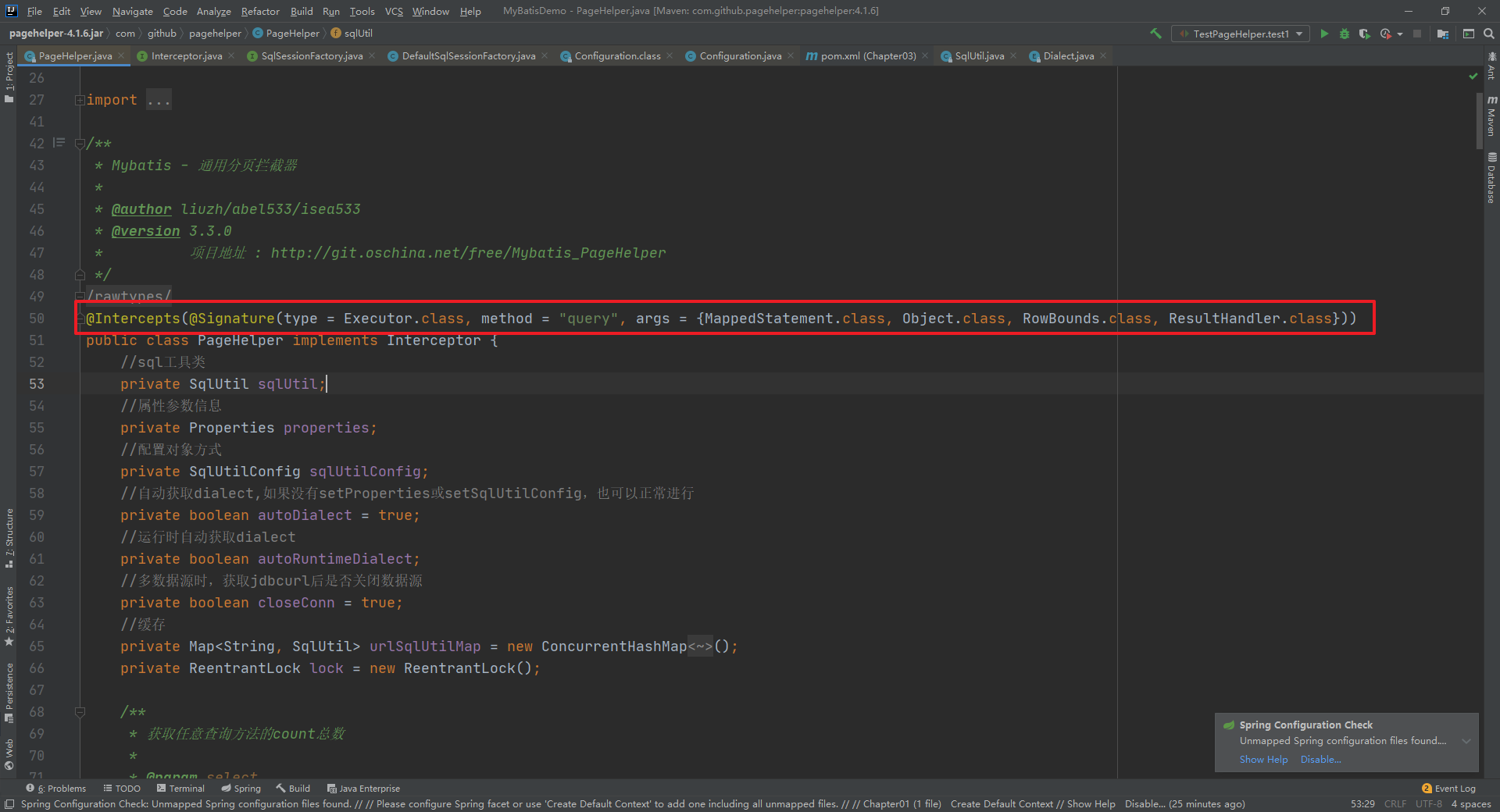Click the Build Project hammer icon
This screenshot has height=812, width=1500.
(1155, 34)
